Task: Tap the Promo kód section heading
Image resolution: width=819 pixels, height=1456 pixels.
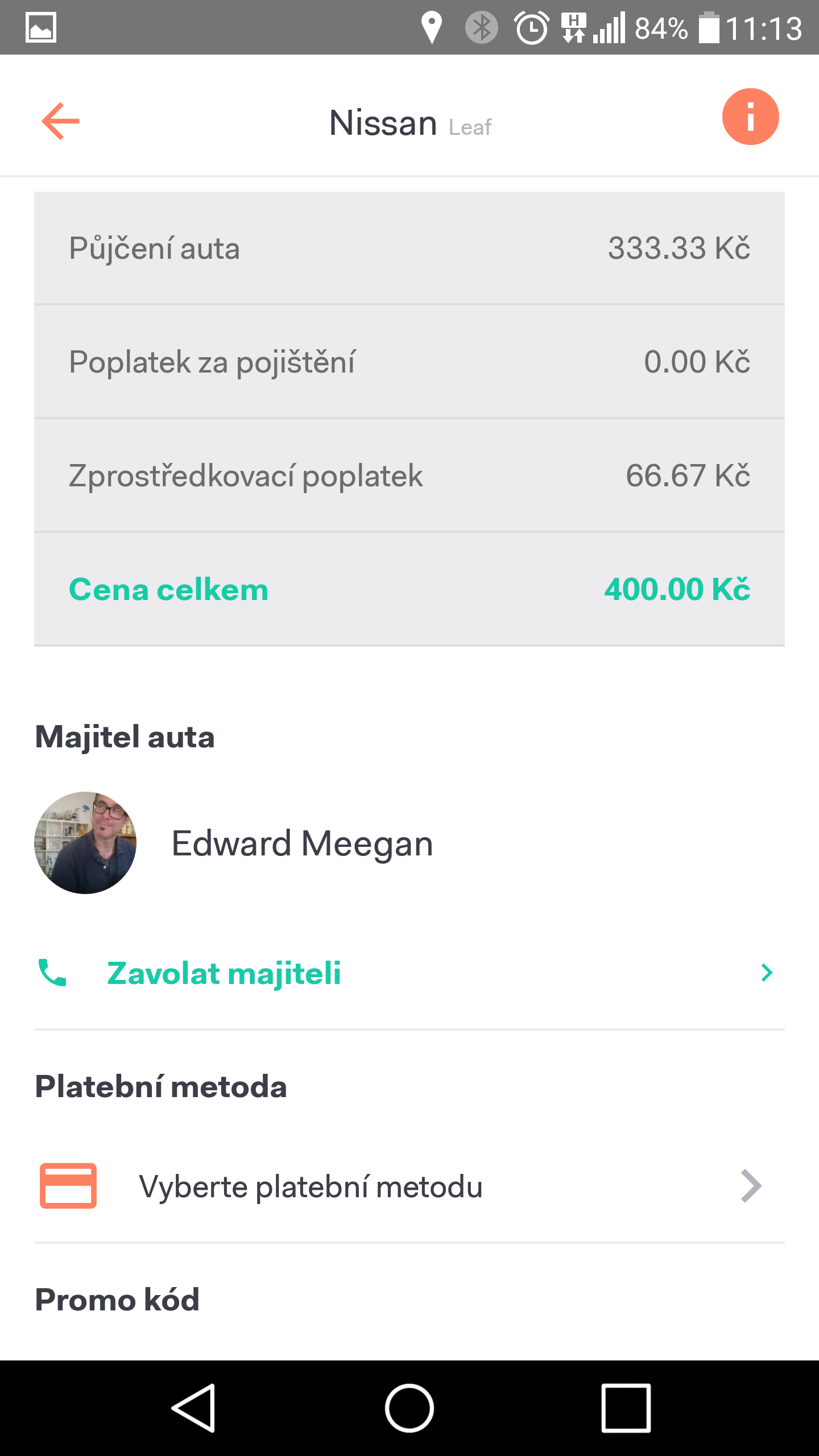Action: (117, 1300)
